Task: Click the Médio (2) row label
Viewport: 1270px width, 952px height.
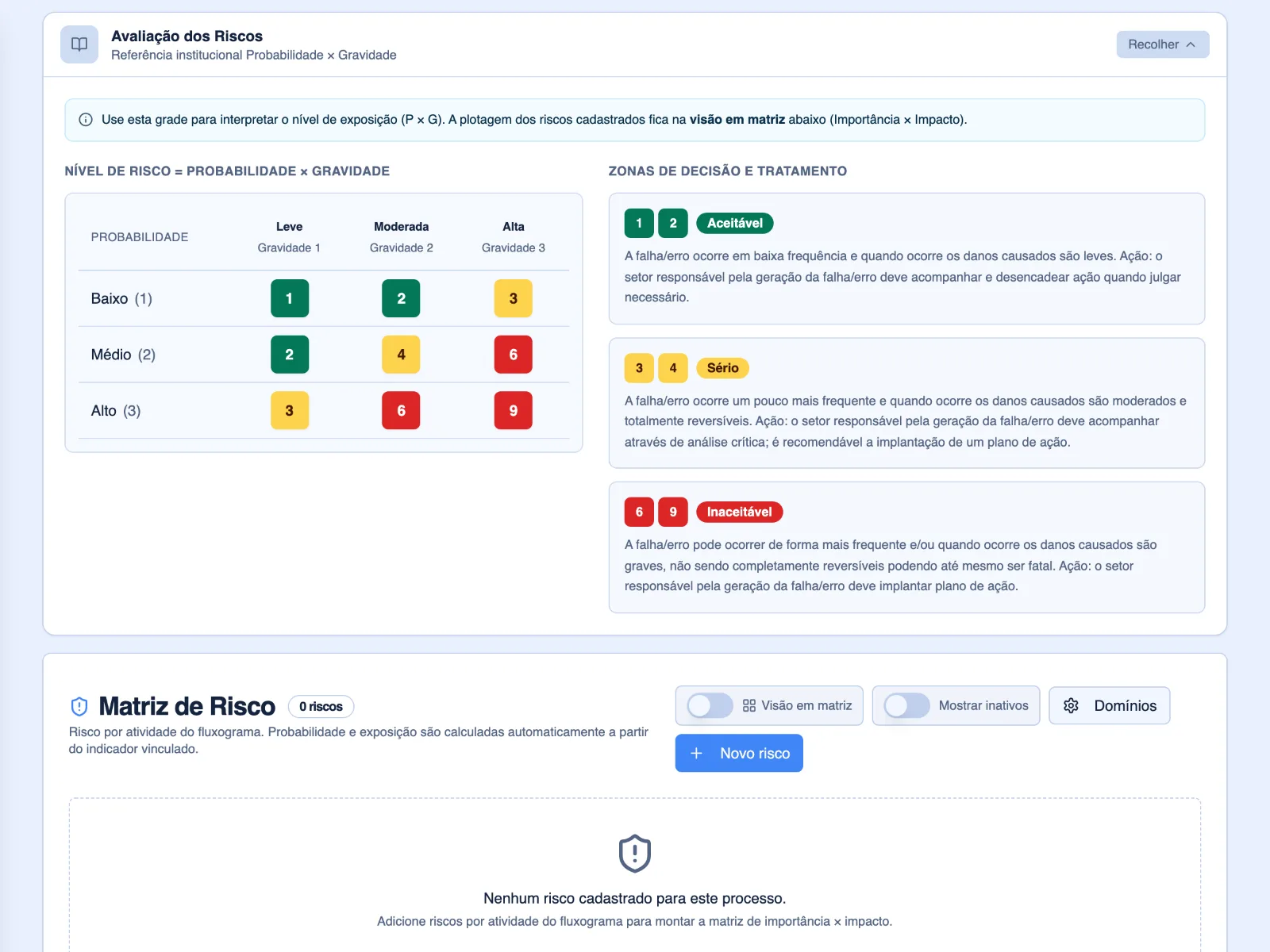Action: click(x=123, y=355)
